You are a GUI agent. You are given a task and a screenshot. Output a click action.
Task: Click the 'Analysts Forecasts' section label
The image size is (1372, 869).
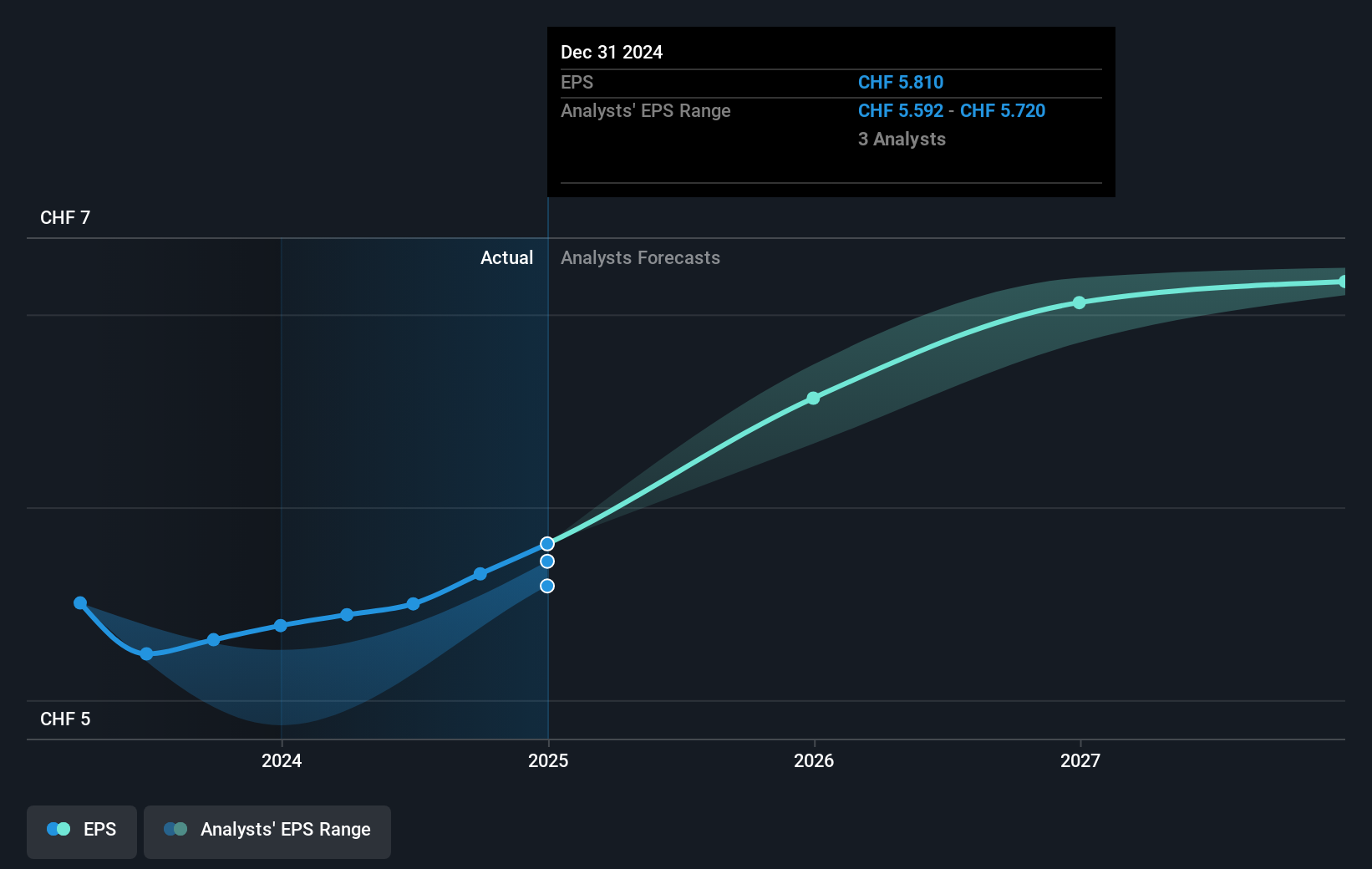point(640,258)
